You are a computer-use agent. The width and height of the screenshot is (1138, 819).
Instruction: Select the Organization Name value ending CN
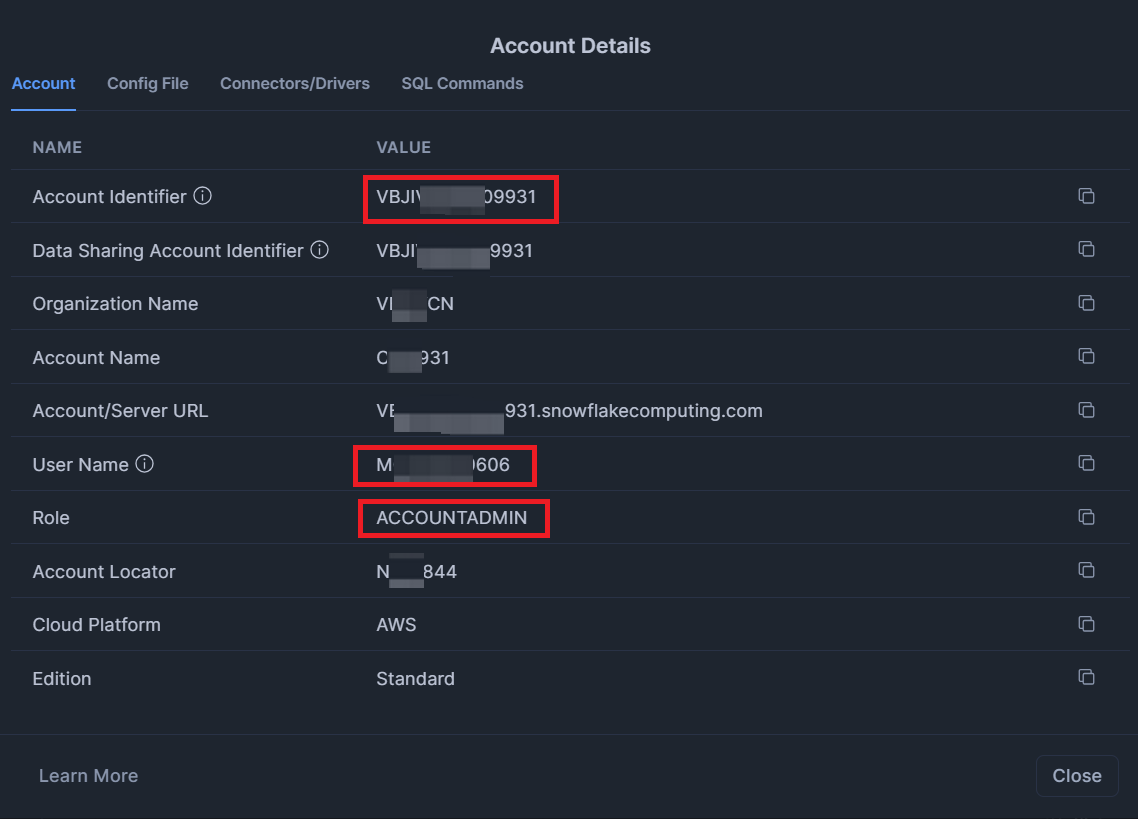point(415,303)
